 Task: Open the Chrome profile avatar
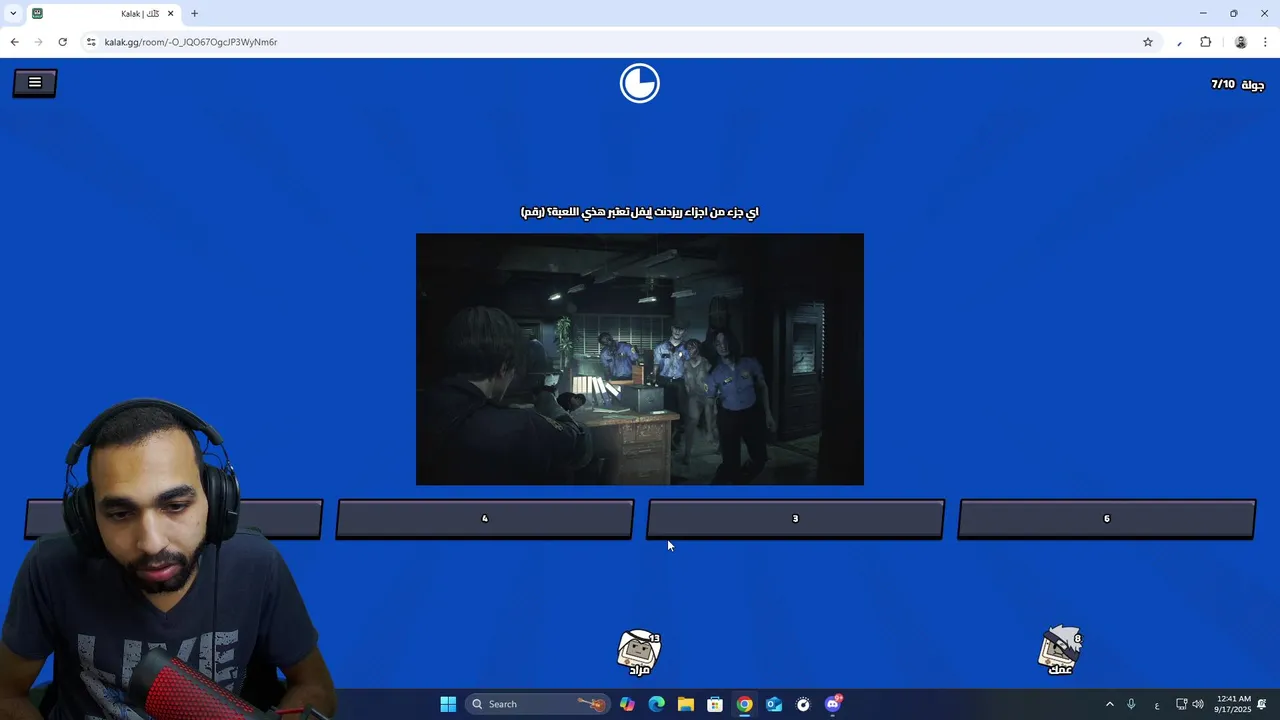point(1241,42)
